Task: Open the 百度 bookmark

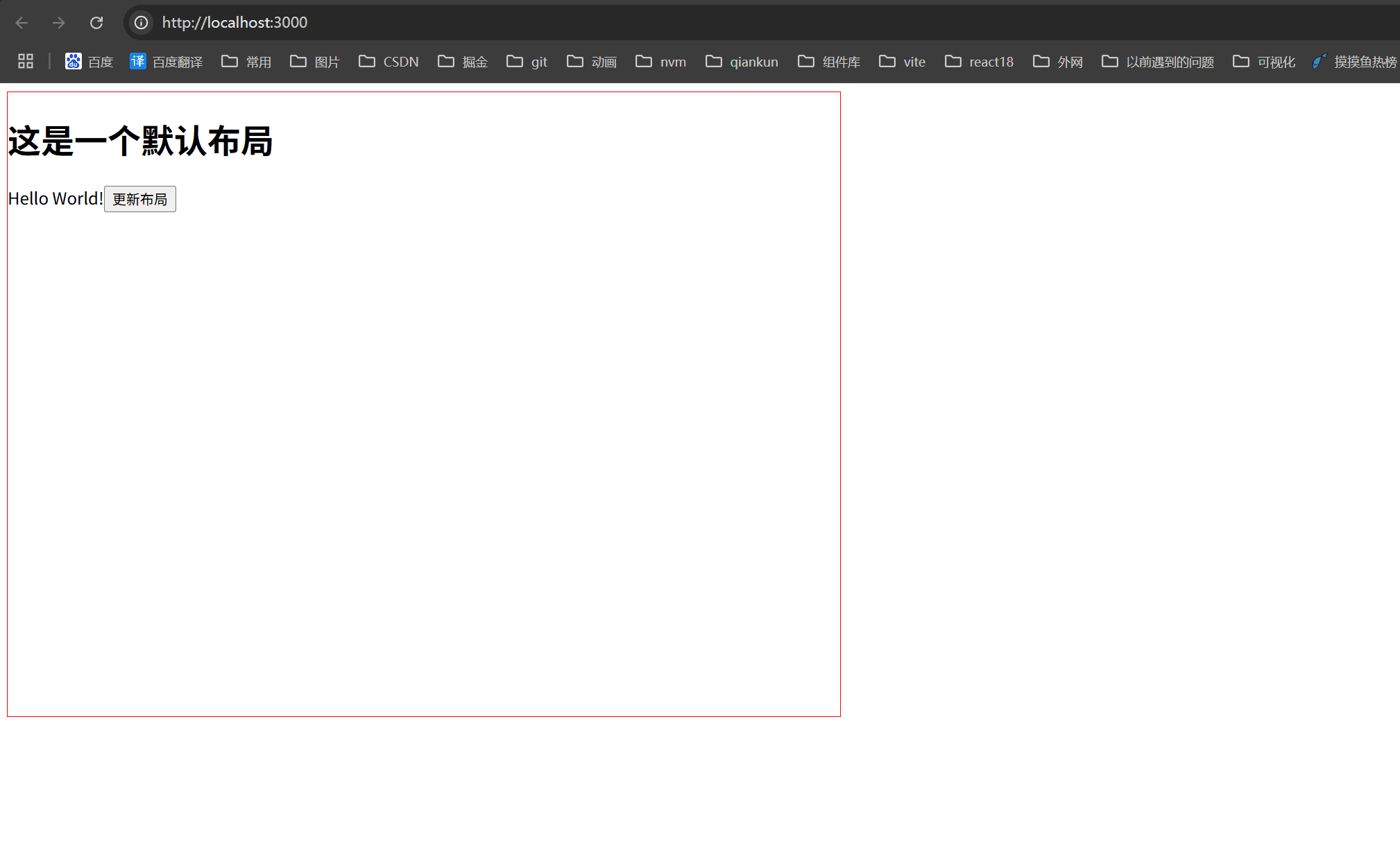Action: pyautogui.click(x=89, y=61)
